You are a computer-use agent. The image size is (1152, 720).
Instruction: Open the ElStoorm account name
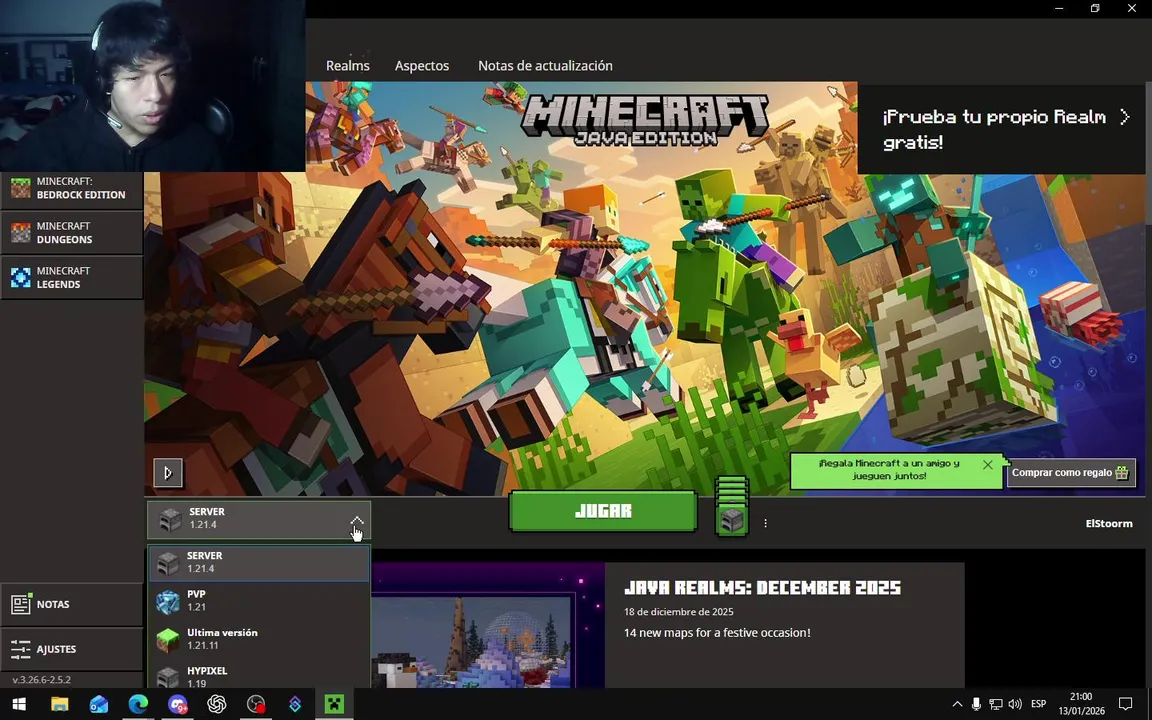click(1109, 523)
